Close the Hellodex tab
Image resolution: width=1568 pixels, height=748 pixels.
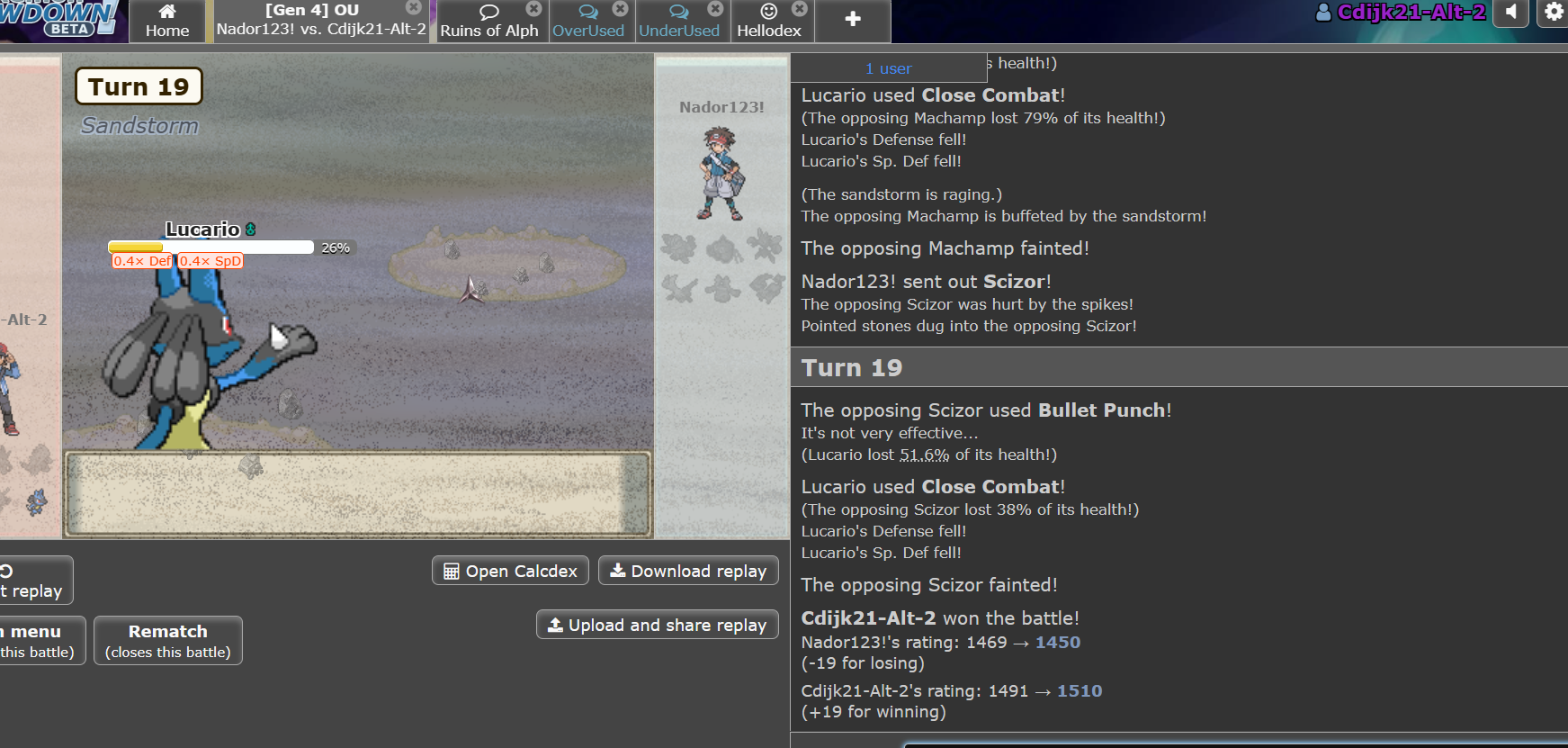click(799, 8)
